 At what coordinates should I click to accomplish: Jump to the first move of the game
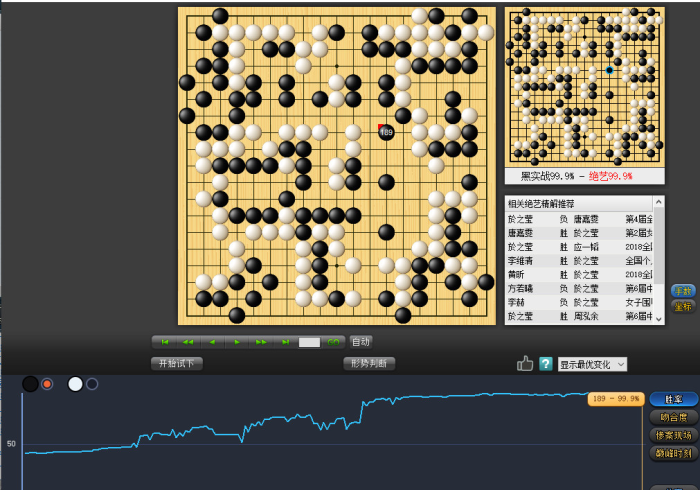tap(164, 342)
